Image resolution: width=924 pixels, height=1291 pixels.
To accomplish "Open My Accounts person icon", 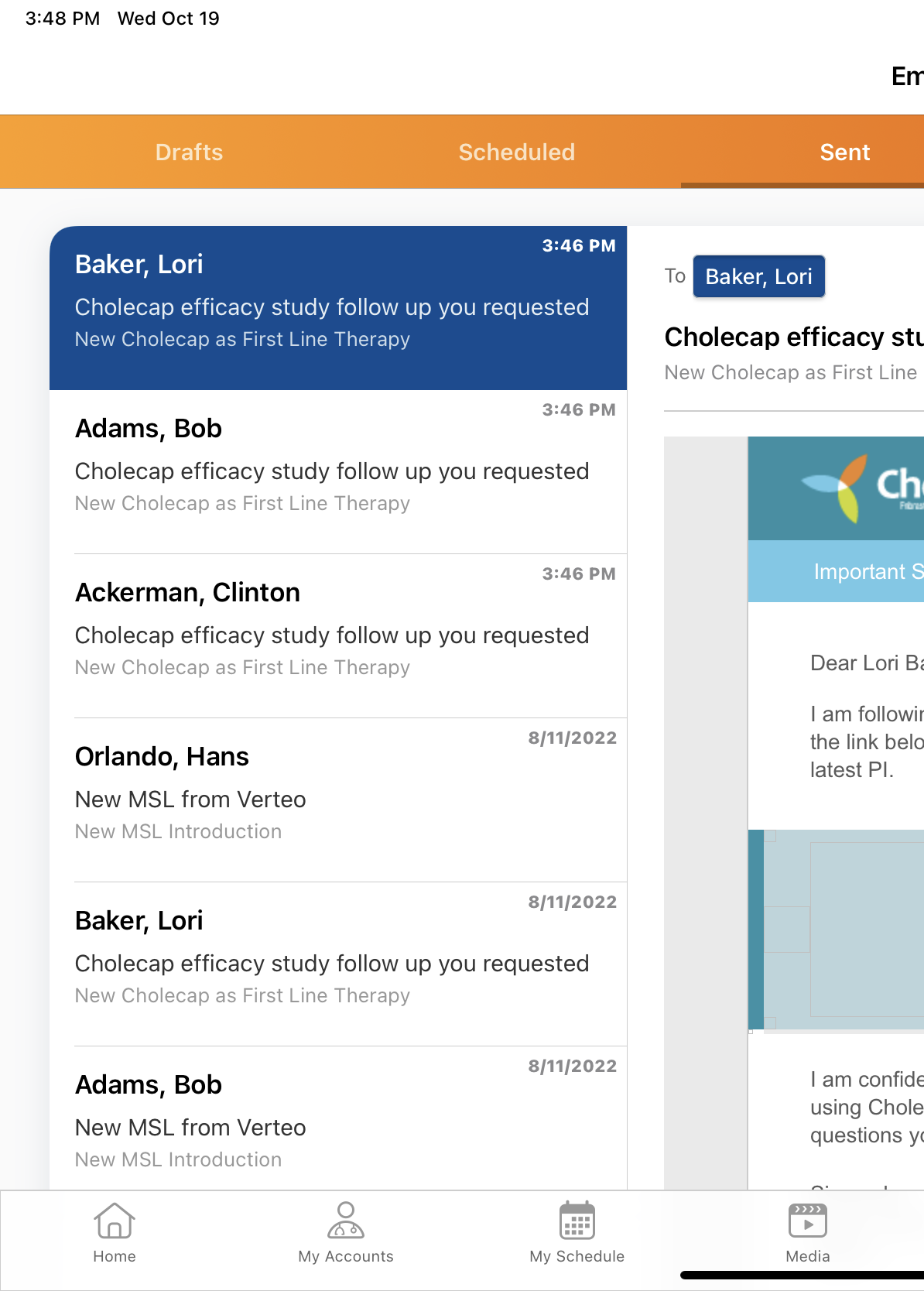I will 346,1222.
